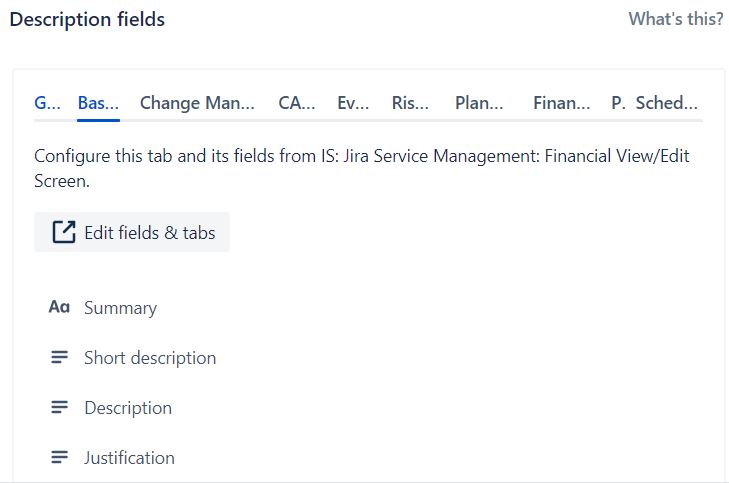
Task: Select the paragraph icon next to Short description
Action: tap(60, 357)
